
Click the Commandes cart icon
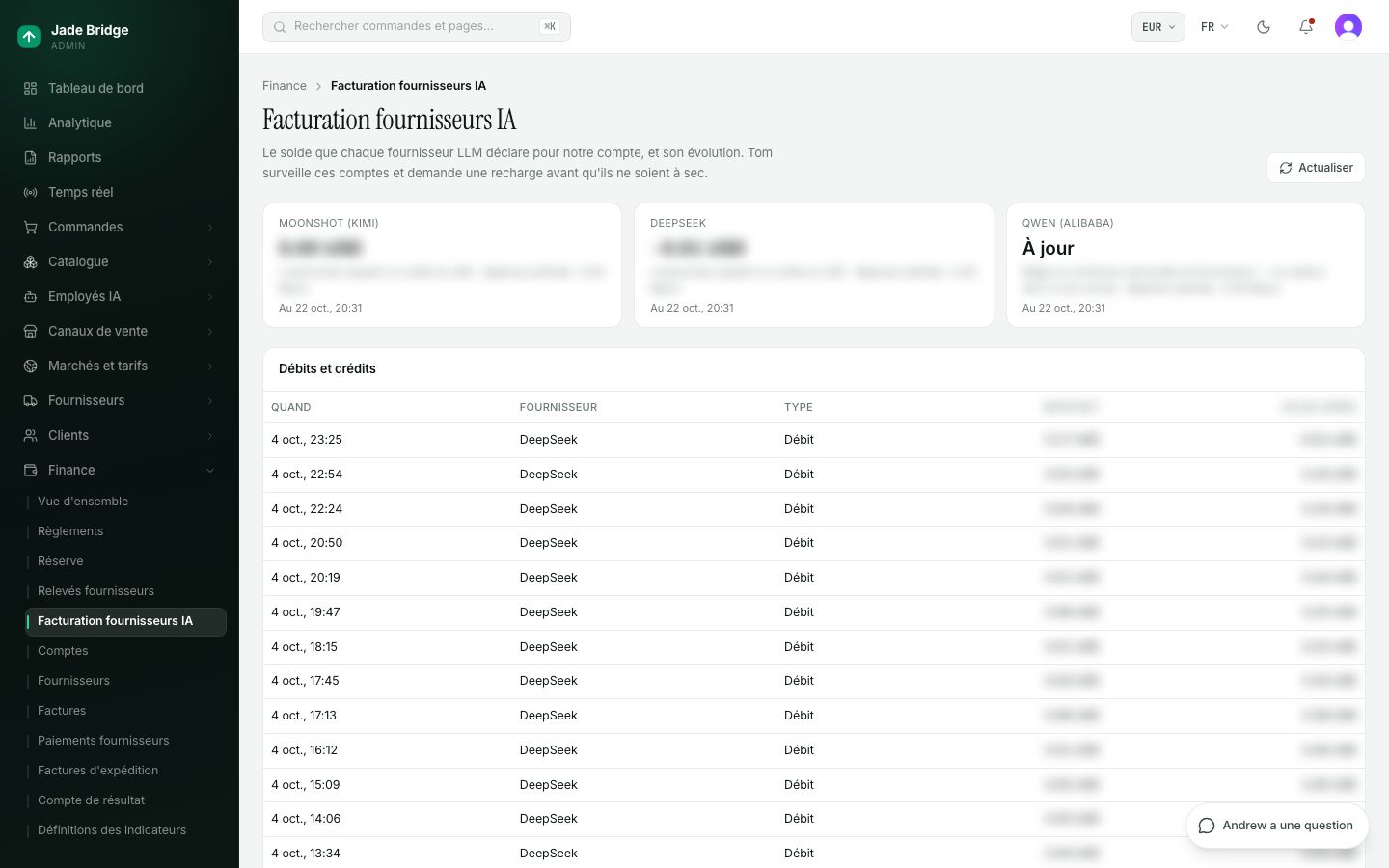click(x=30, y=227)
